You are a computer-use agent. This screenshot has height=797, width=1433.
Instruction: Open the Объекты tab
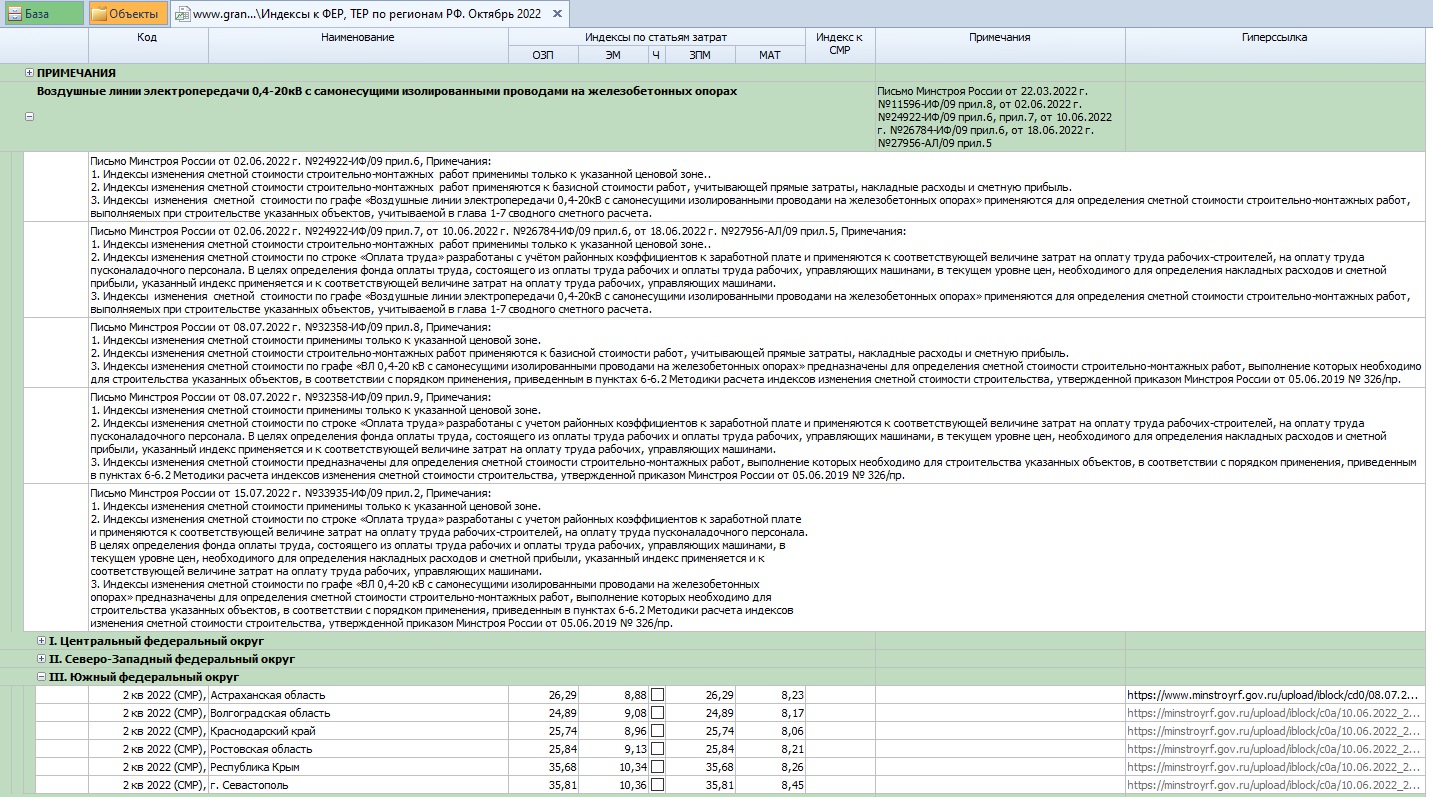[127, 14]
